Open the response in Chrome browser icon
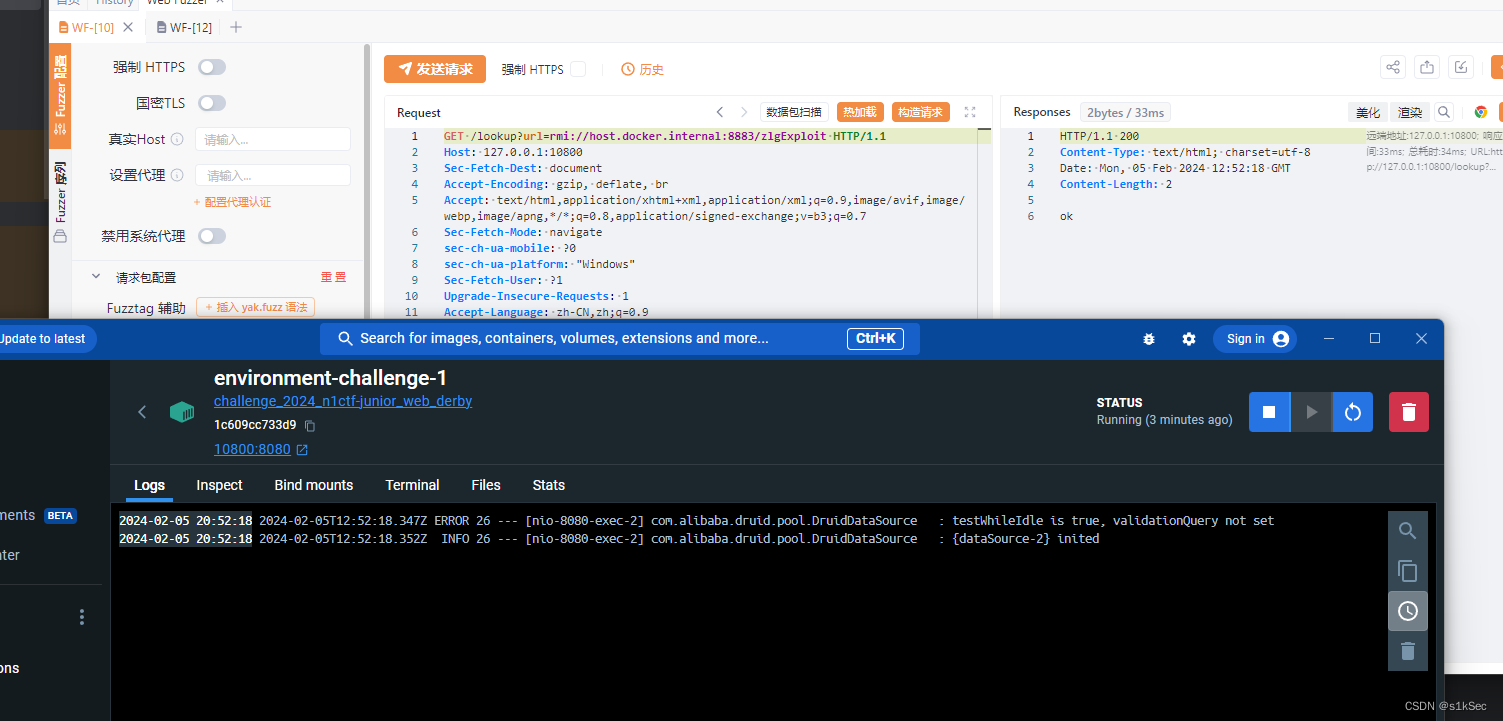 (1481, 112)
